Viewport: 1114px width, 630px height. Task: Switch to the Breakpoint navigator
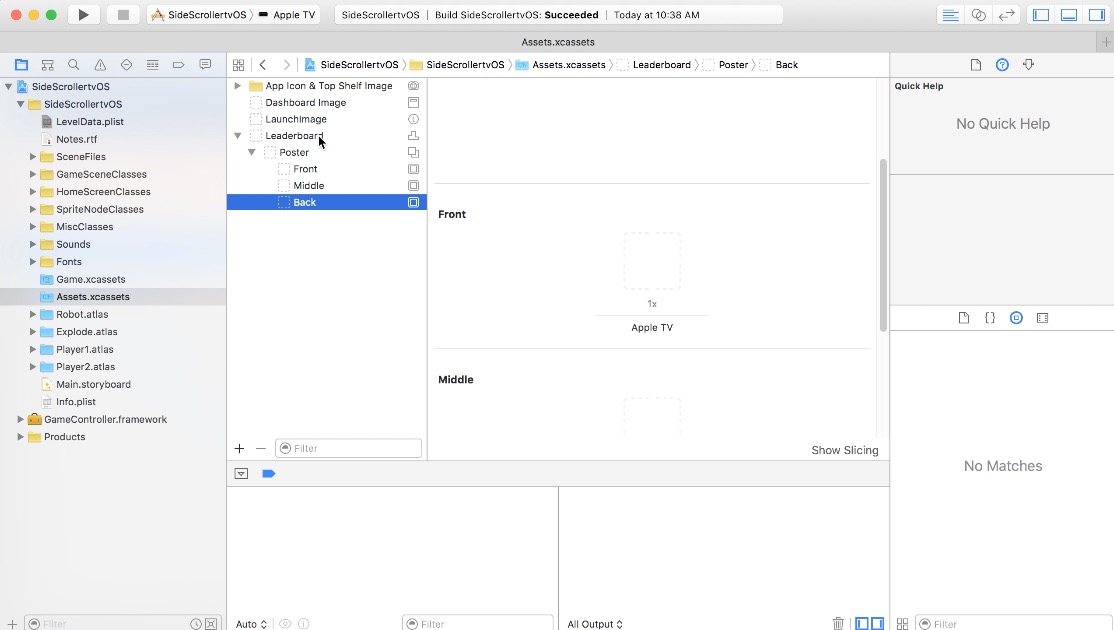pyautogui.click(x=179, y=64)
